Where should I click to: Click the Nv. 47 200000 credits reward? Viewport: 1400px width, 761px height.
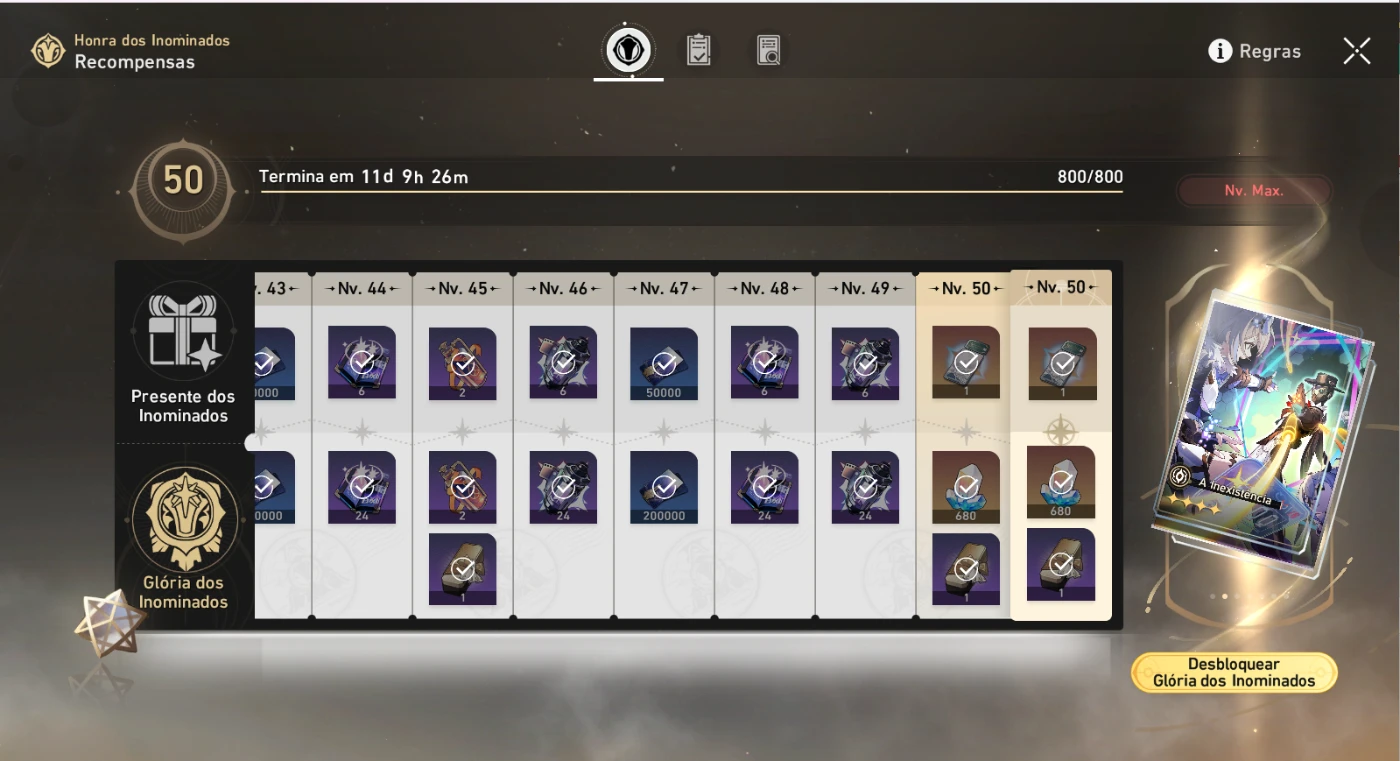(664, 487)
